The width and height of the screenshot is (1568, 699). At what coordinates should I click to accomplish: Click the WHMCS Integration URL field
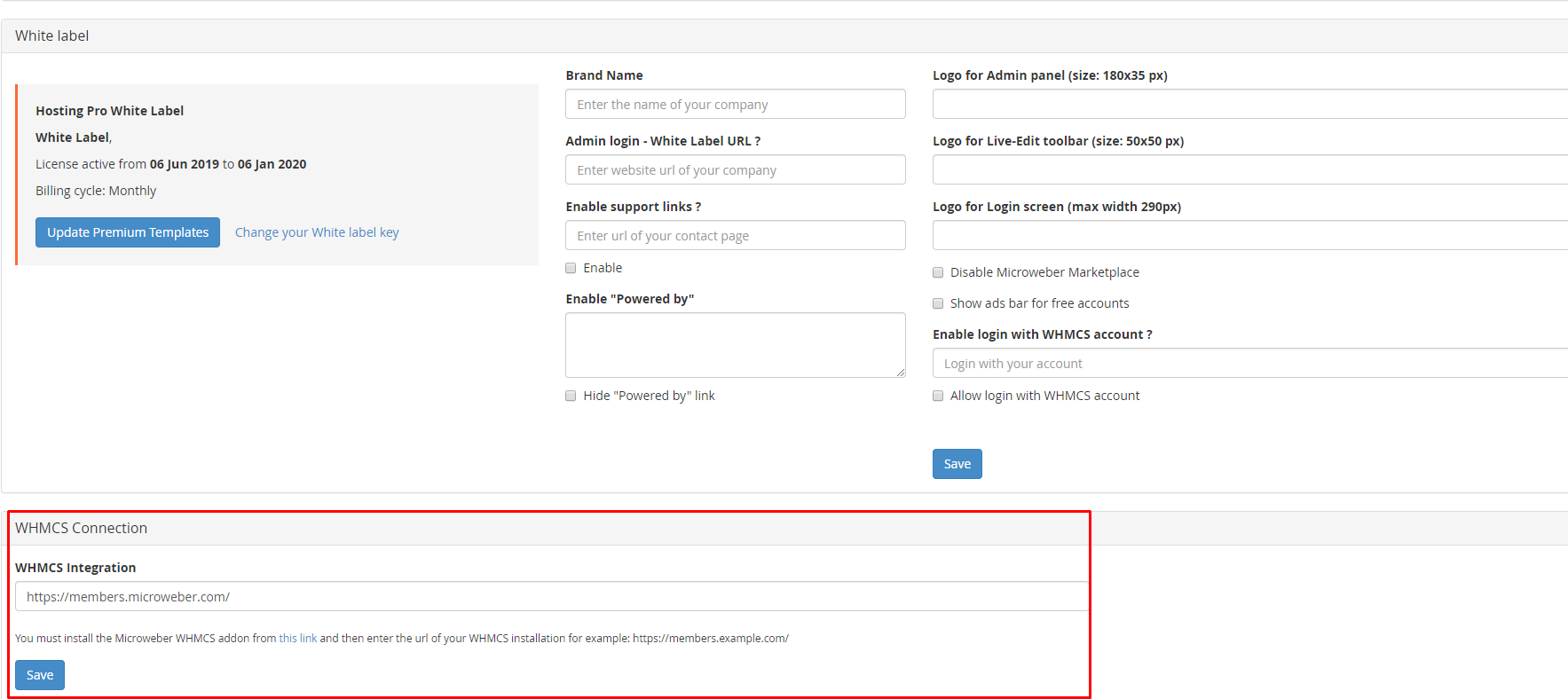[x=552, y=596]
